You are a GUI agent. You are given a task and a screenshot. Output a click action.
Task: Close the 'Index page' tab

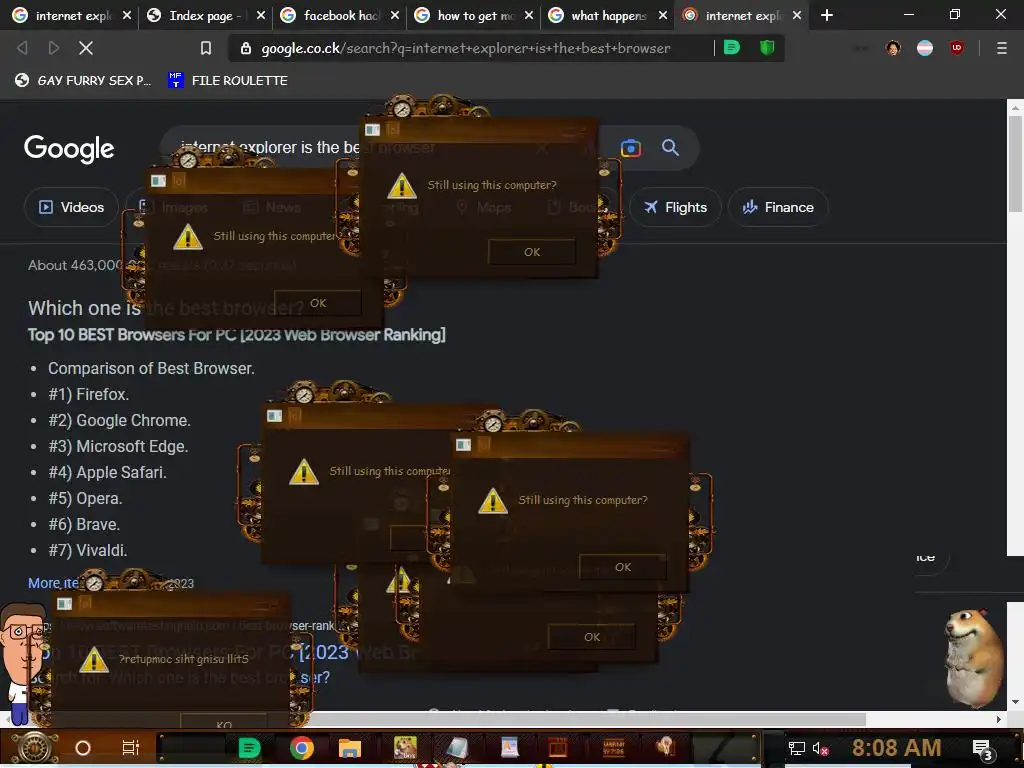click(261, 15)
